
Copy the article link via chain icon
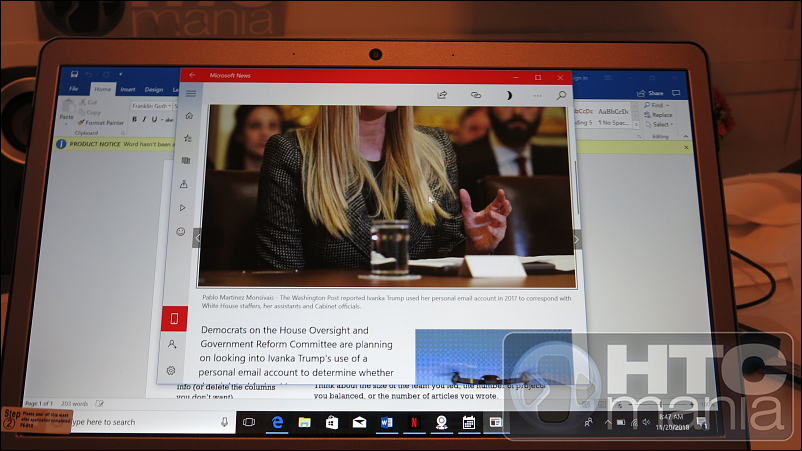tap(476, 95)
